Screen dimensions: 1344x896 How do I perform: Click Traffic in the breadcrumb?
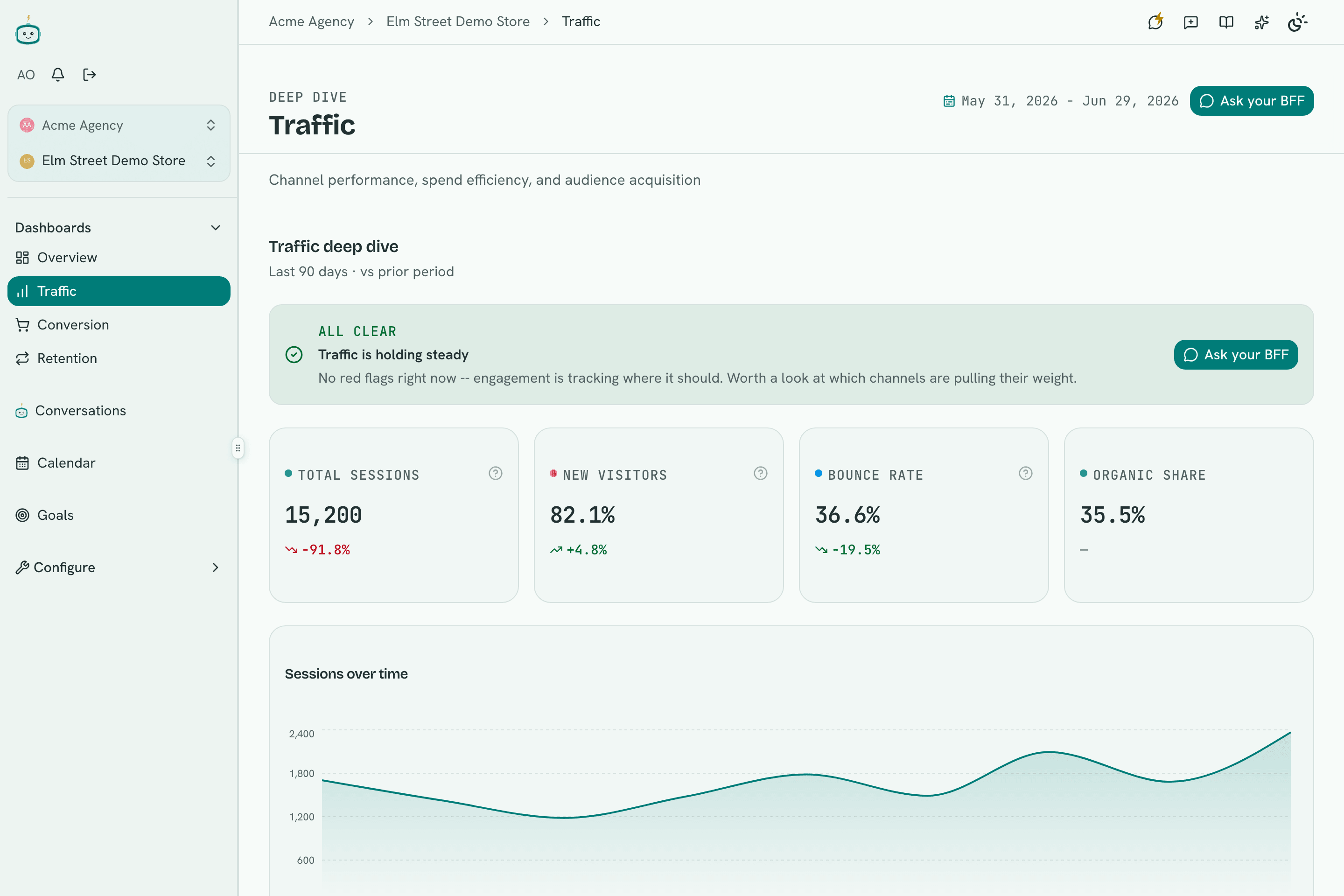[x=581, y=22]
